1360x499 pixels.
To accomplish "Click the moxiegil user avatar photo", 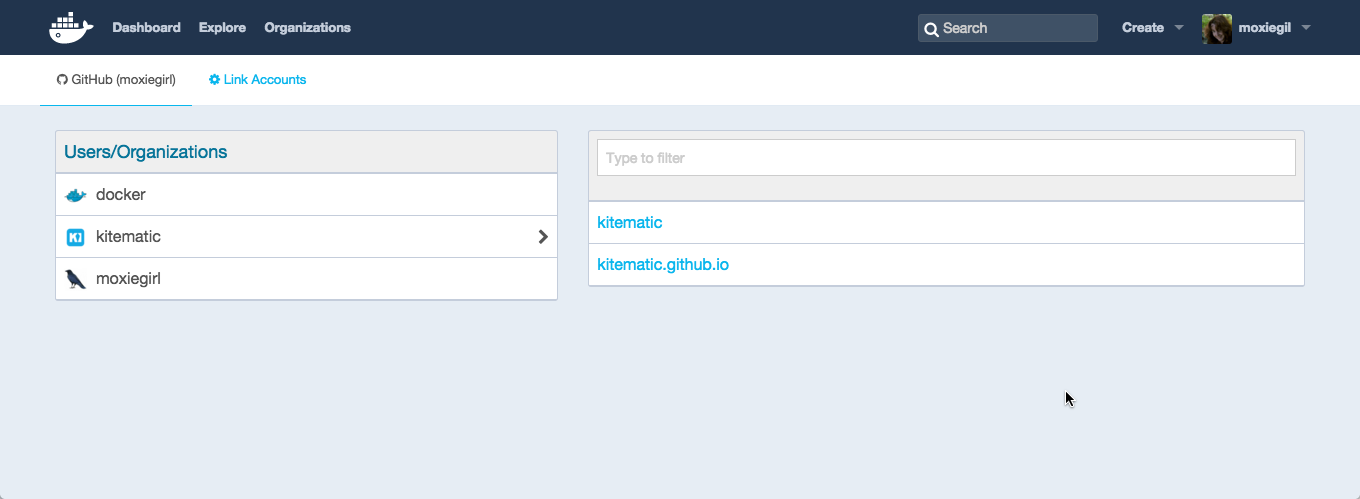I will click(x=1216, y=28).
